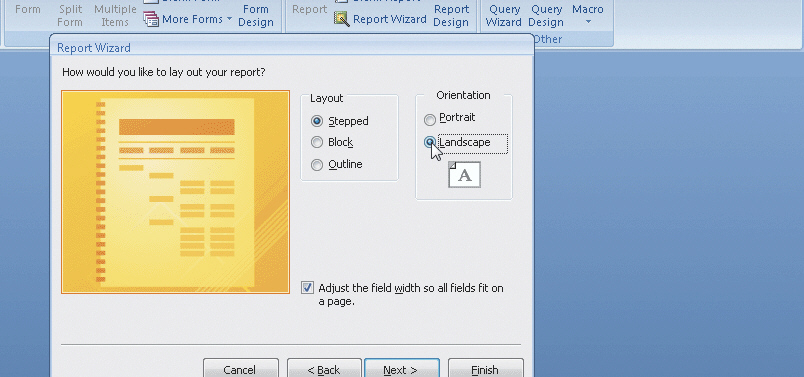The image size is (804, 377).
Task: Click the Multiple Items ribbon button
Action: point(115,15)
